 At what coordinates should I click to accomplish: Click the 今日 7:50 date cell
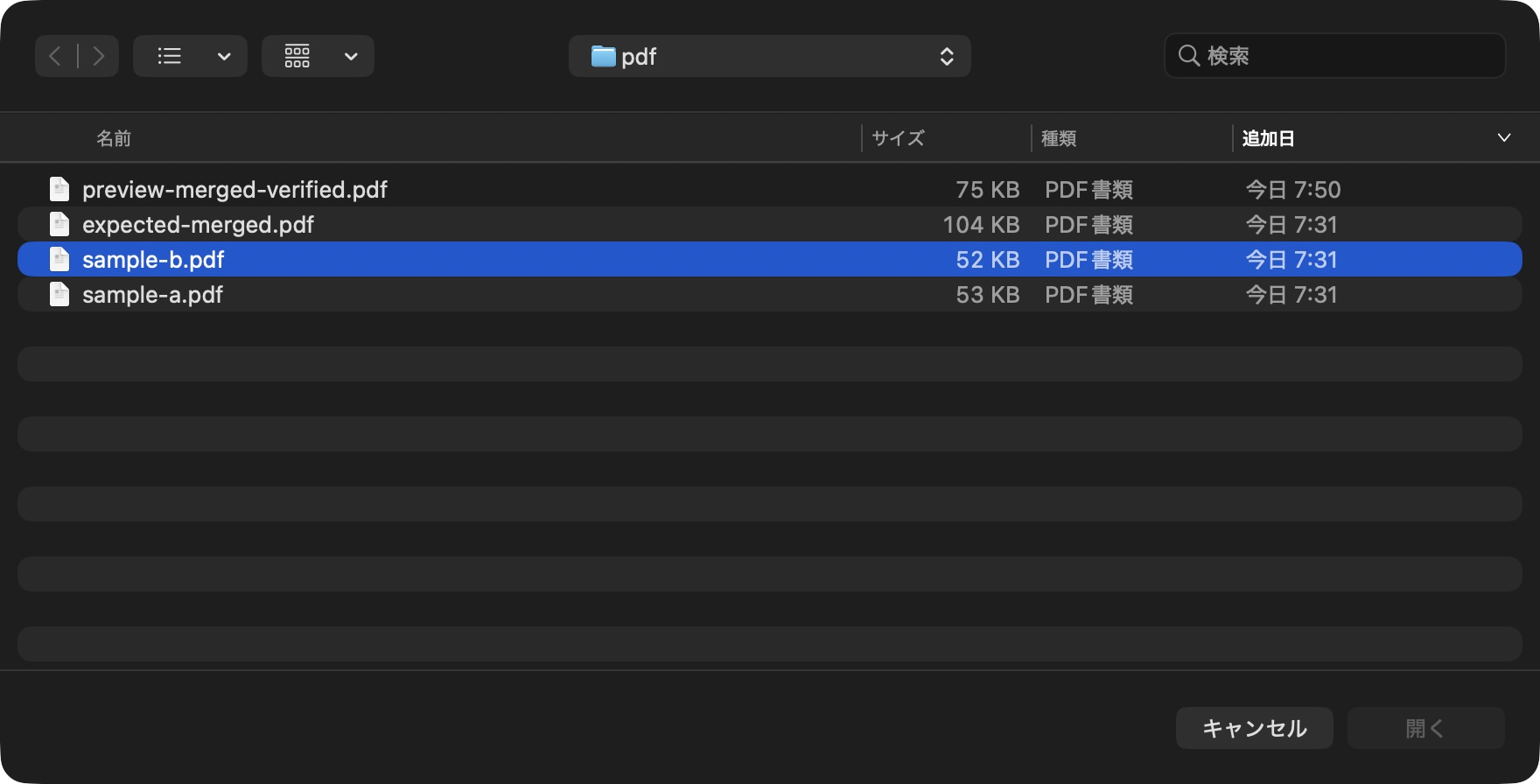1292,190
